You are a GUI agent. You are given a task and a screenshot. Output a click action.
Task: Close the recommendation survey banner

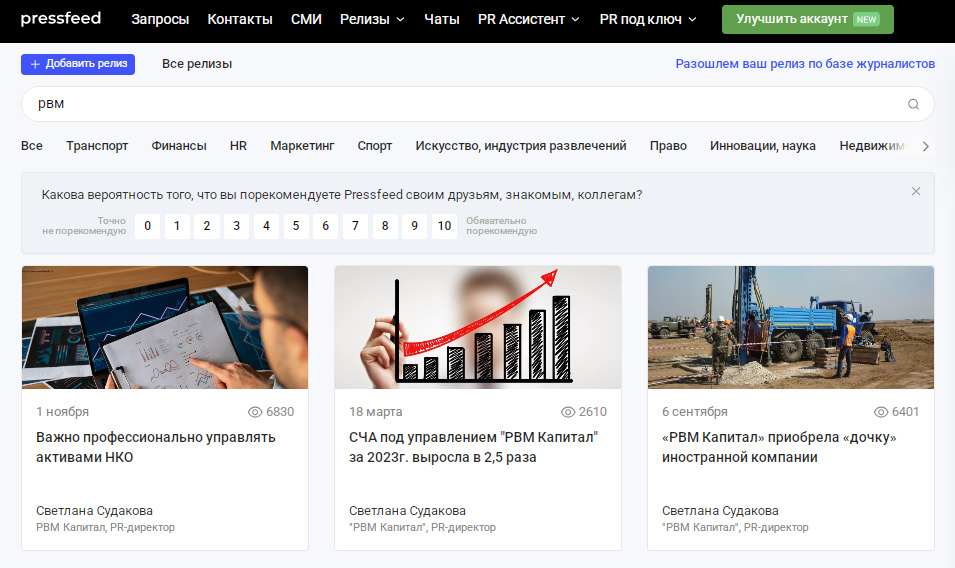(x=915, y=191)
